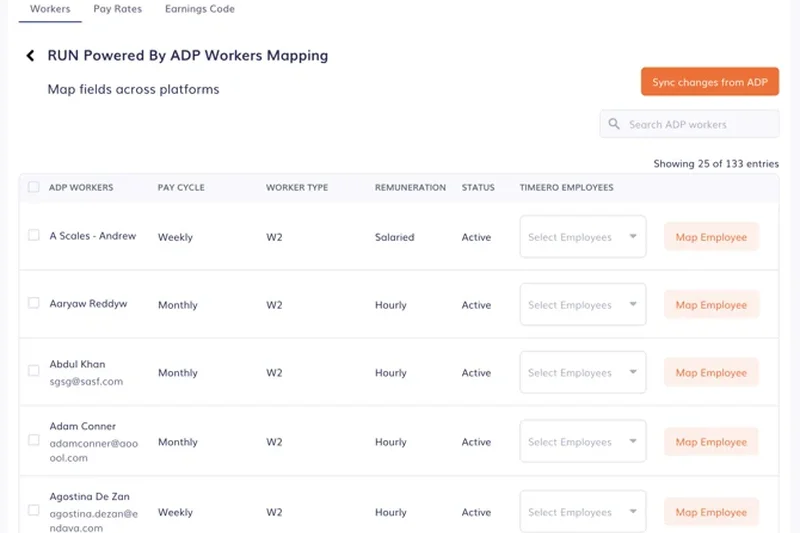800x533 pixels.
Task: Click the back arrow beside Workers Mapping title
Action: coord(31,56)
